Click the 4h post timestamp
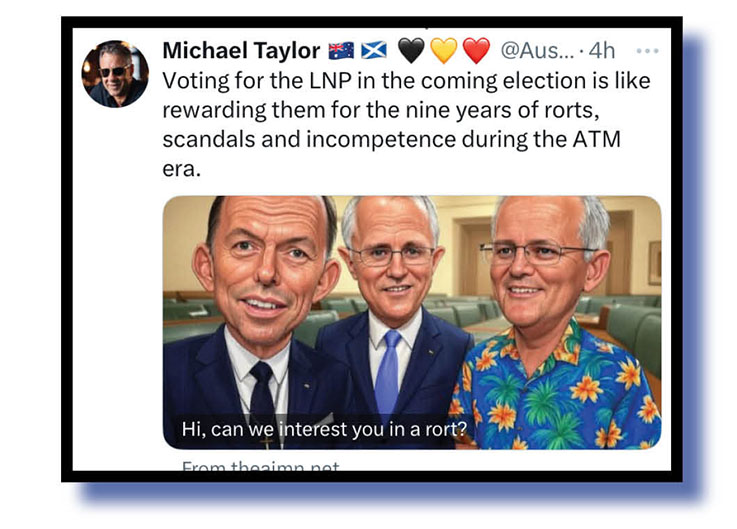The image size is (737, 529). point(602,50)
